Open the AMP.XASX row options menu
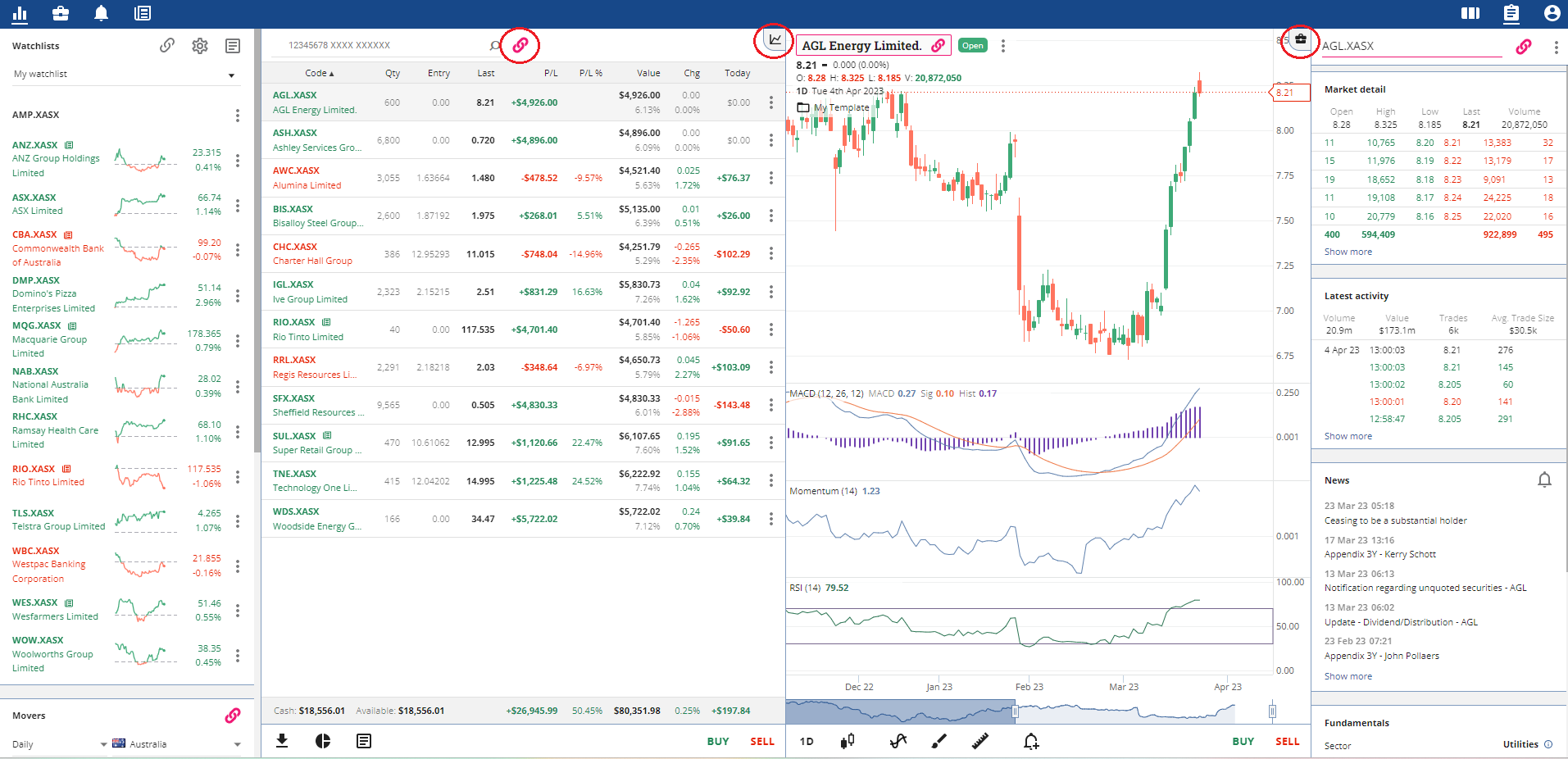Viewport: 1568px width, 759px height. point(238,116)
